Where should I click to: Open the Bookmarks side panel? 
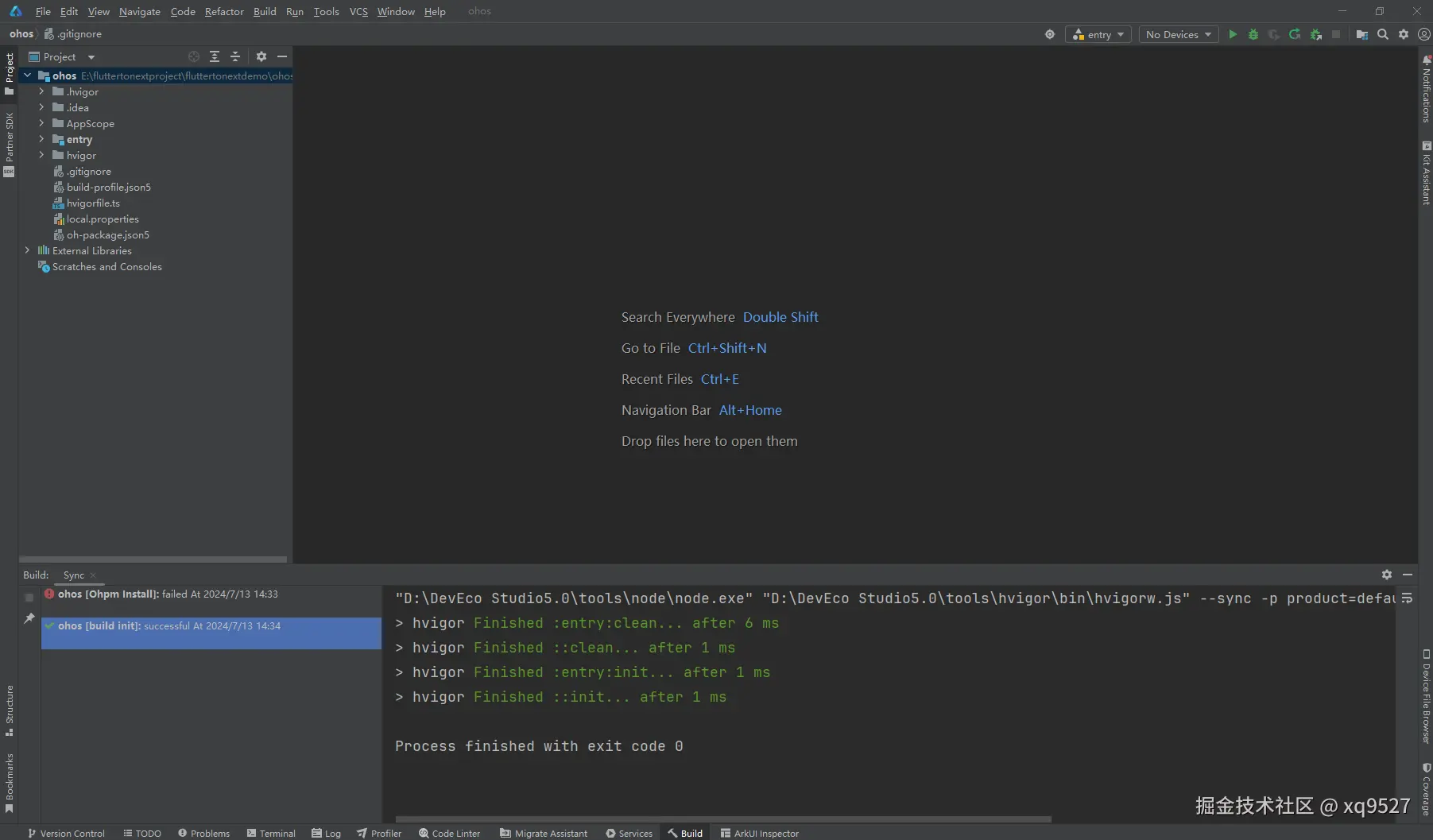tap(10, 783)
